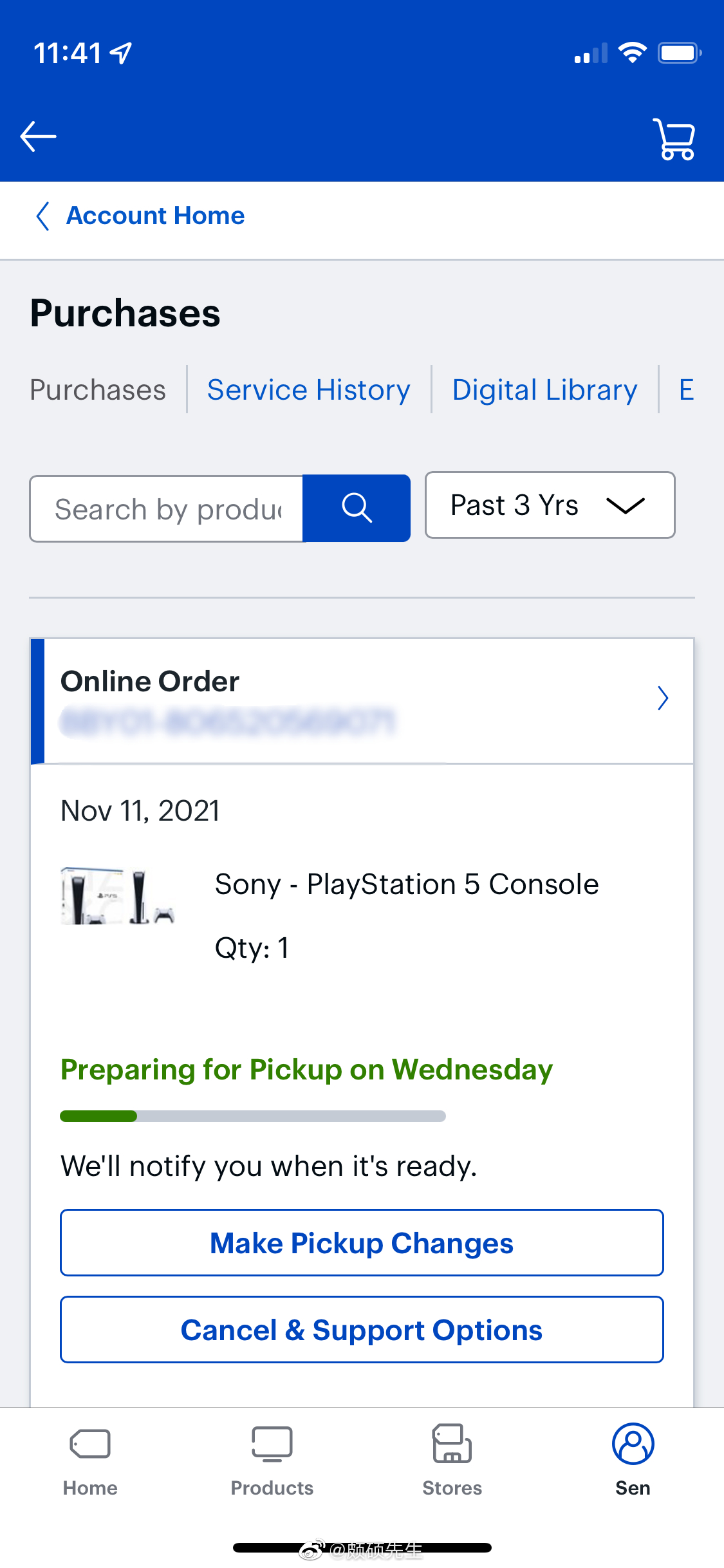Switch to Service History tab

click(308, 390)
